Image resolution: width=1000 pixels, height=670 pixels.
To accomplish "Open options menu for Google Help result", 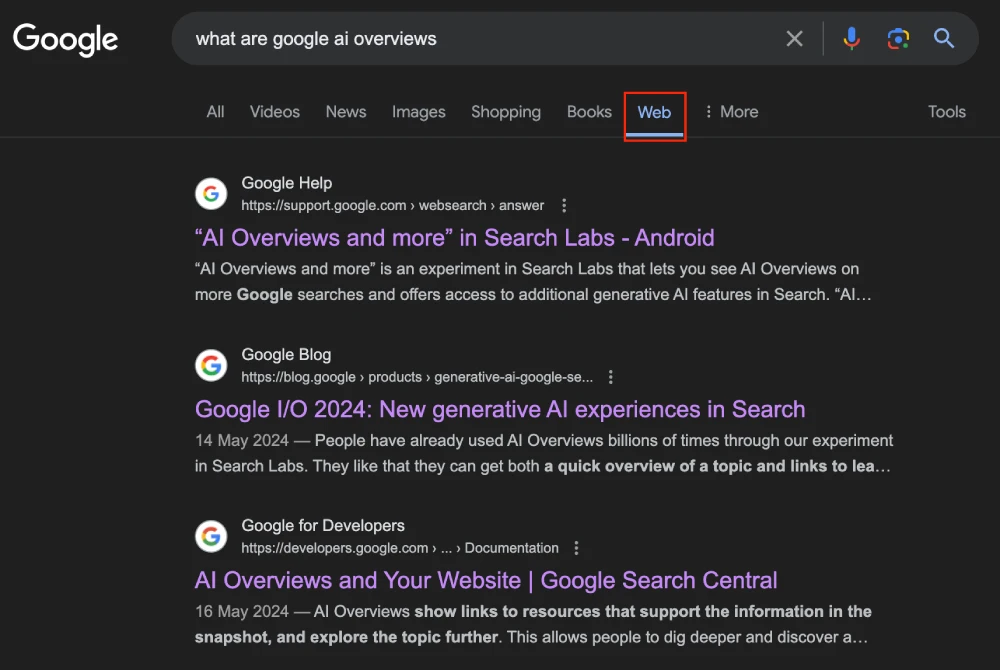I will (564, 206).
